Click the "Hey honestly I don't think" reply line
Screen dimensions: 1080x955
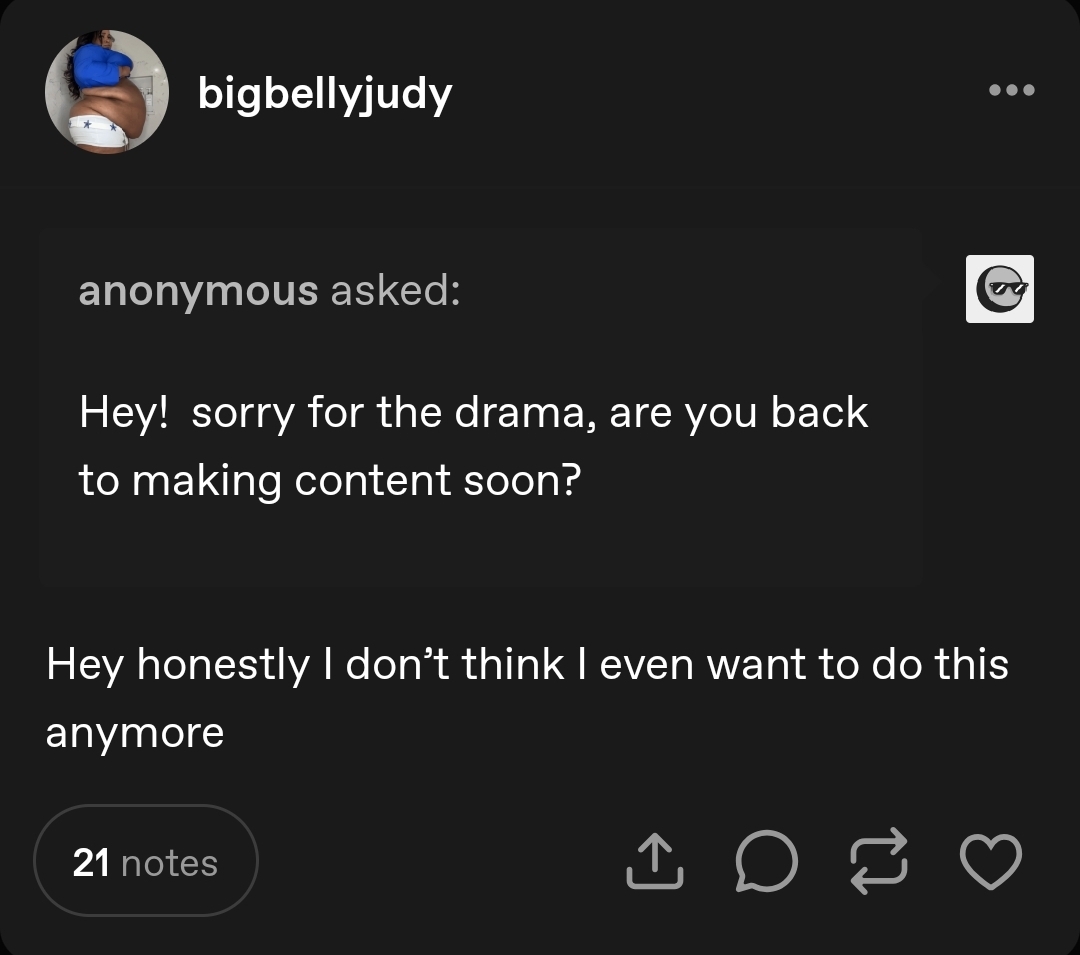527,665
